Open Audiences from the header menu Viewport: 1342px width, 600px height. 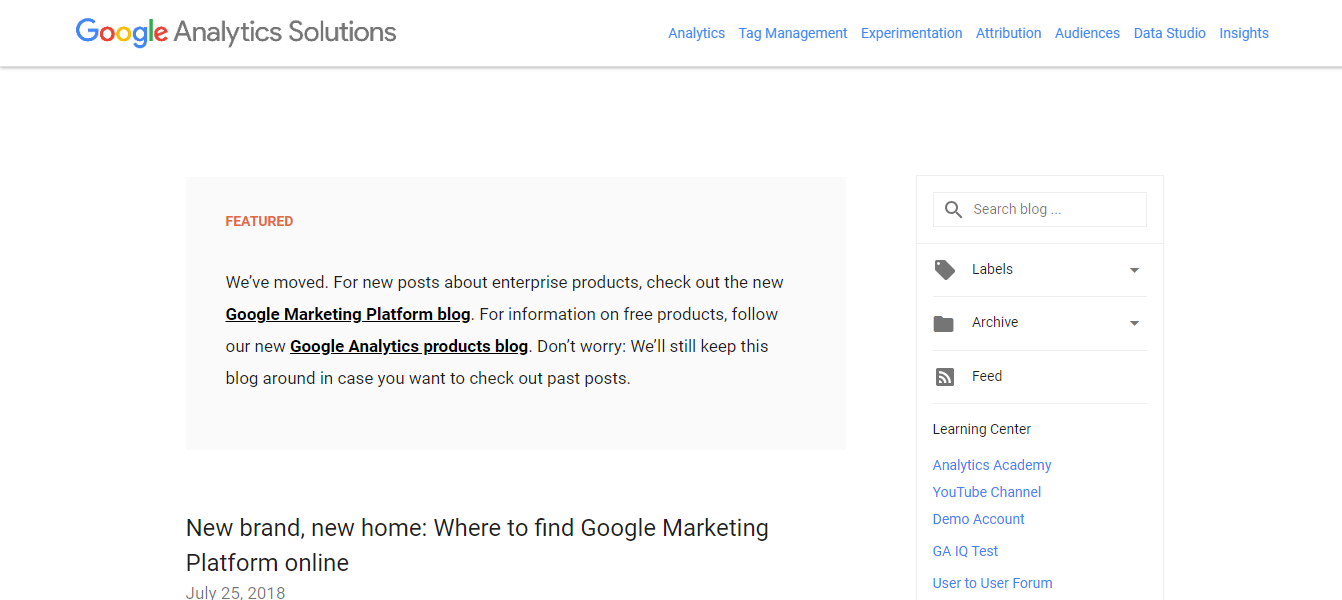tap(1087, 33)
